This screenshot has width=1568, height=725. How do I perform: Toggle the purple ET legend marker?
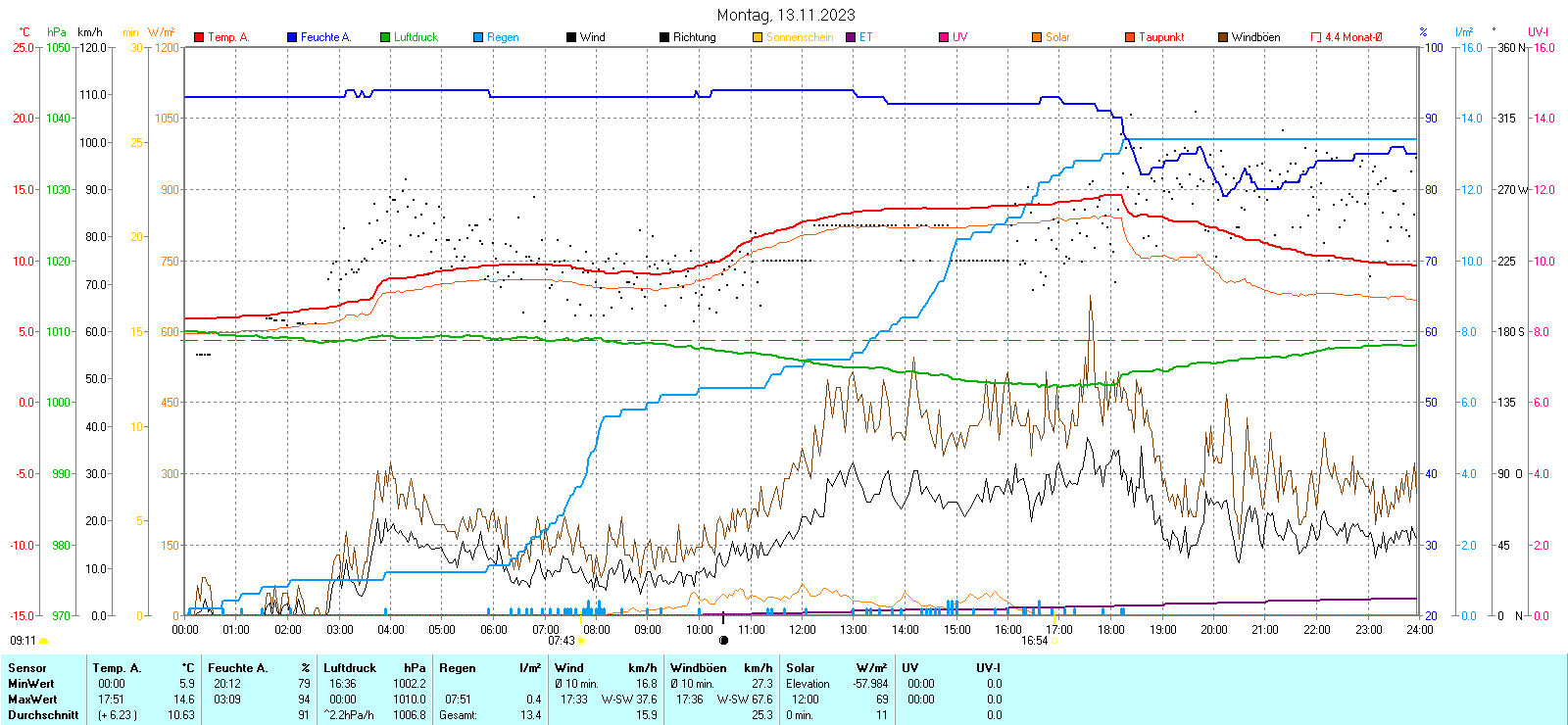point(851,37)
